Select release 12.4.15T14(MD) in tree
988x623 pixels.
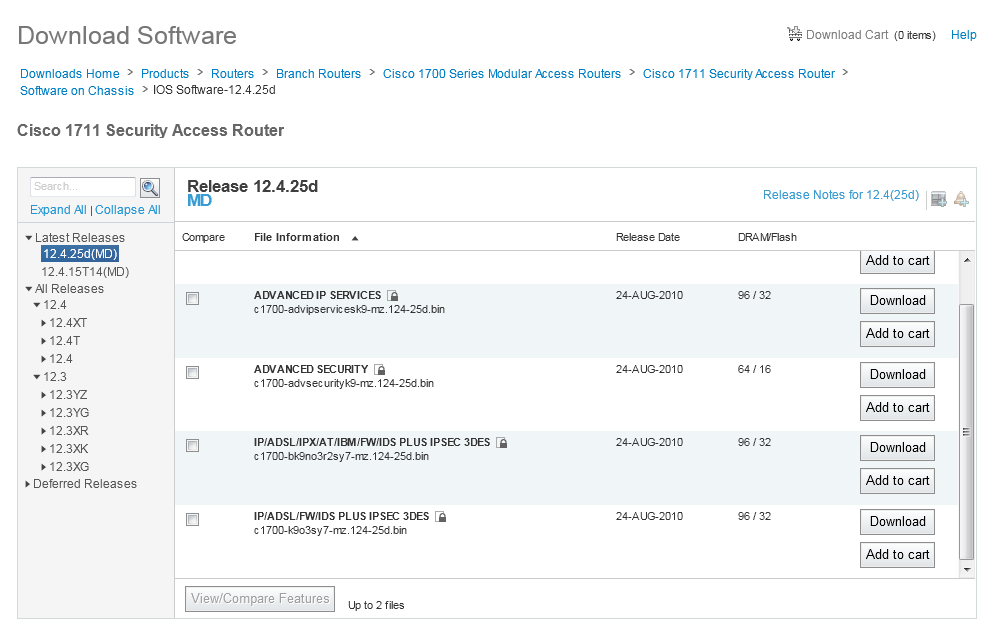coord(85,272)
